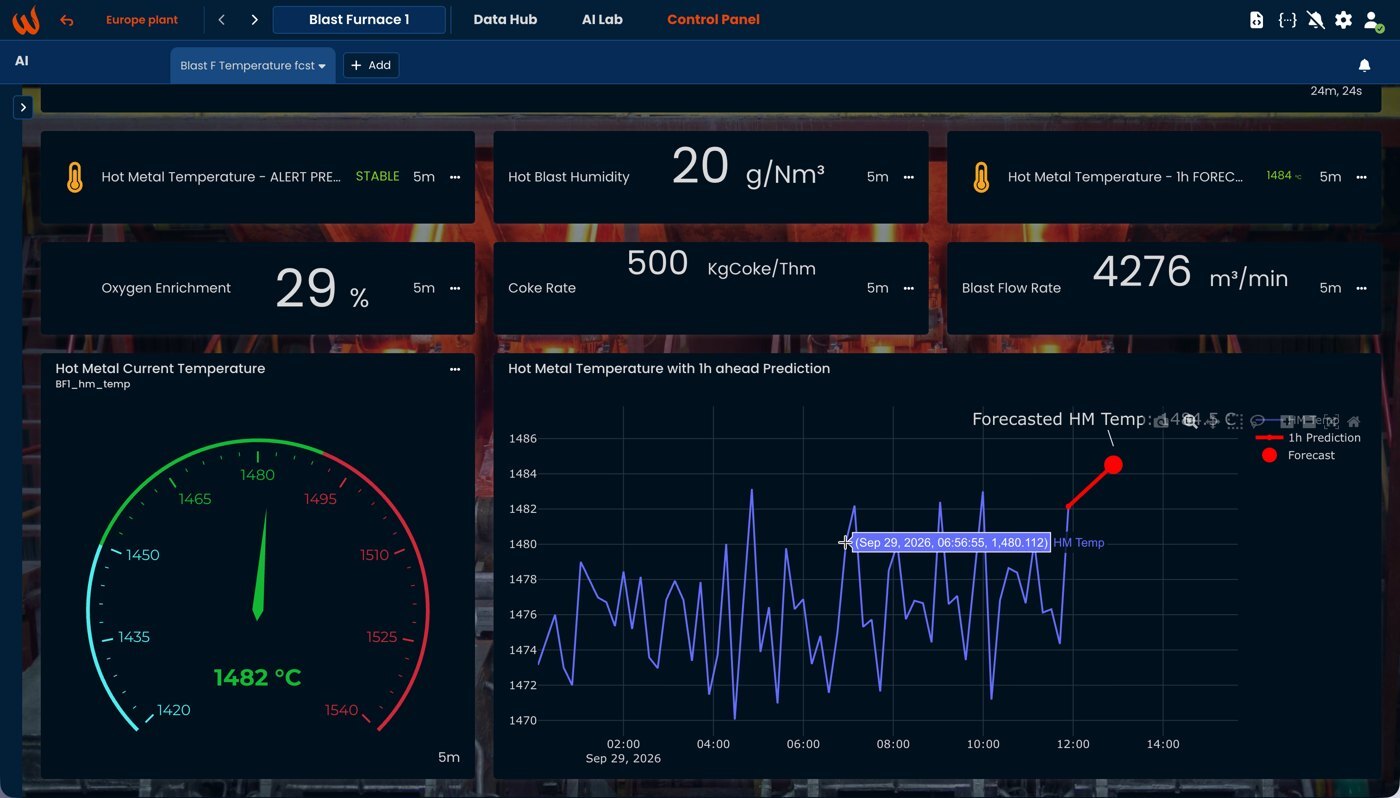
Task: Expand the left sidebar chevron
Action: pos(23,107)
